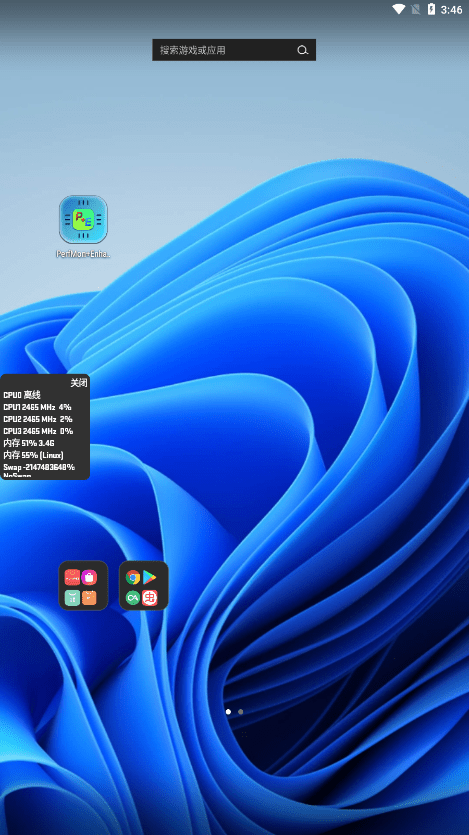Open the magenta shopping bag app

[x=89, y=577]
